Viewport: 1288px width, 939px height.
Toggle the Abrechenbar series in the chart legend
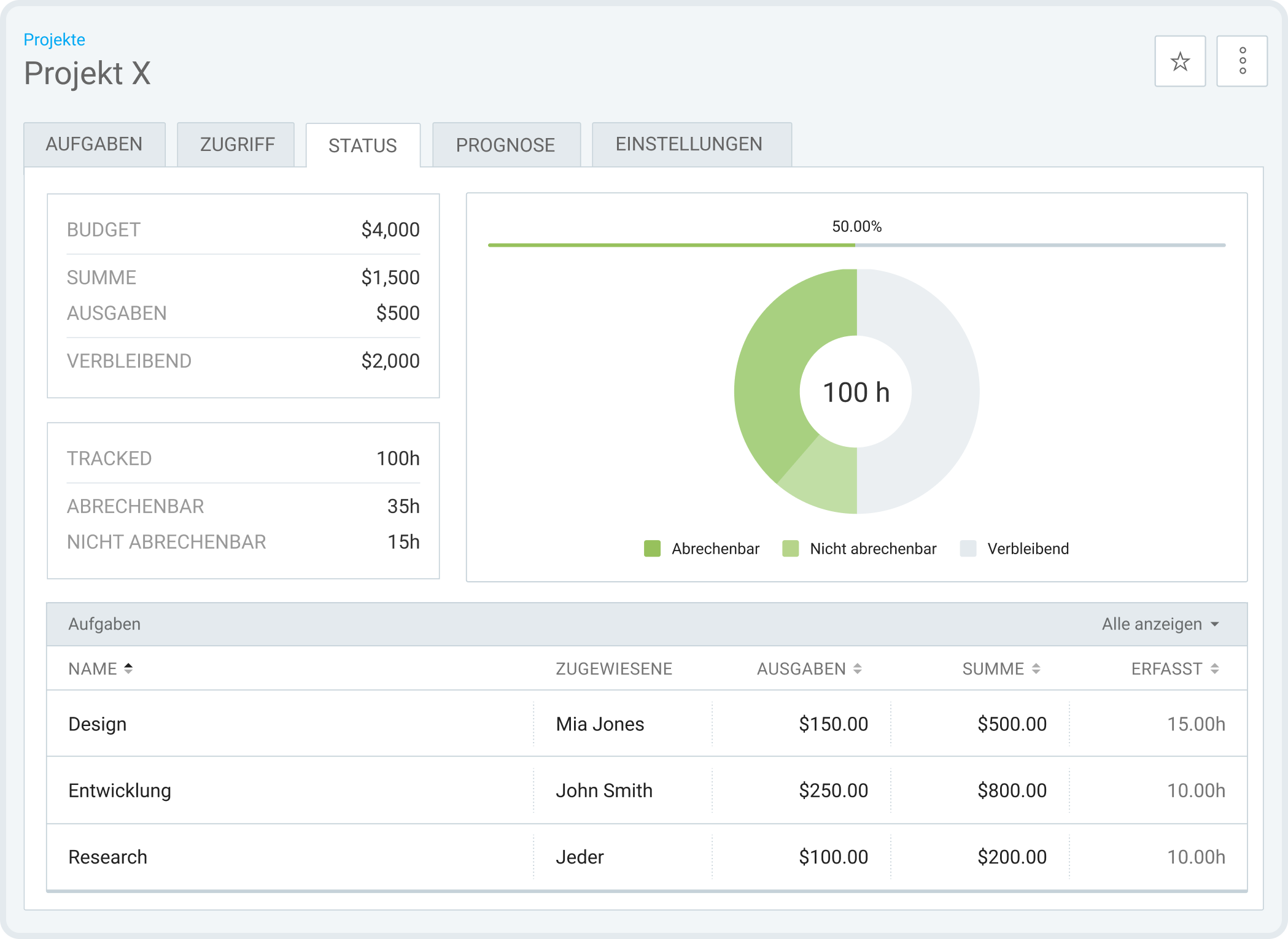point(715,548)
